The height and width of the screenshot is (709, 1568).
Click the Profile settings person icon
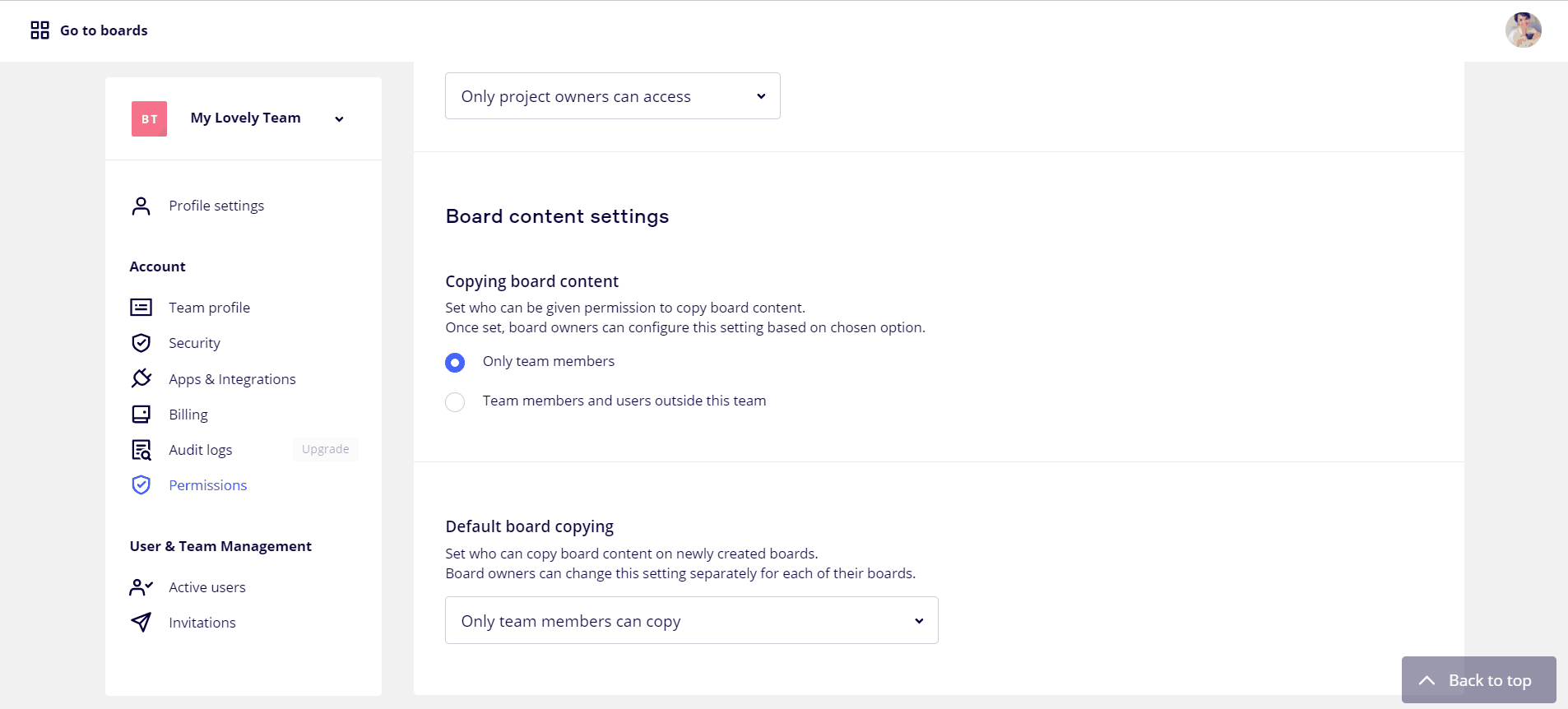[141, 206]
